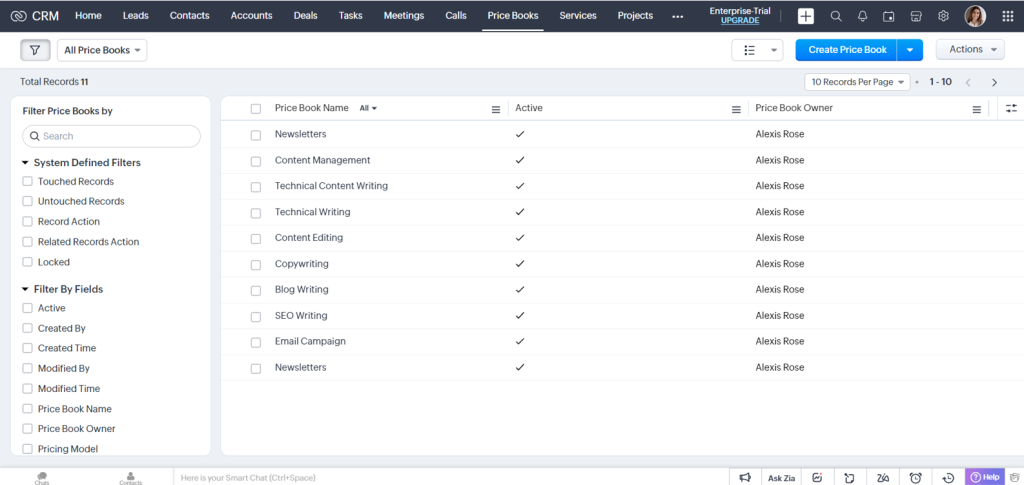Check the Modified Time field filter
Screen dimensions: 1024x485
[x=27, y=388]
